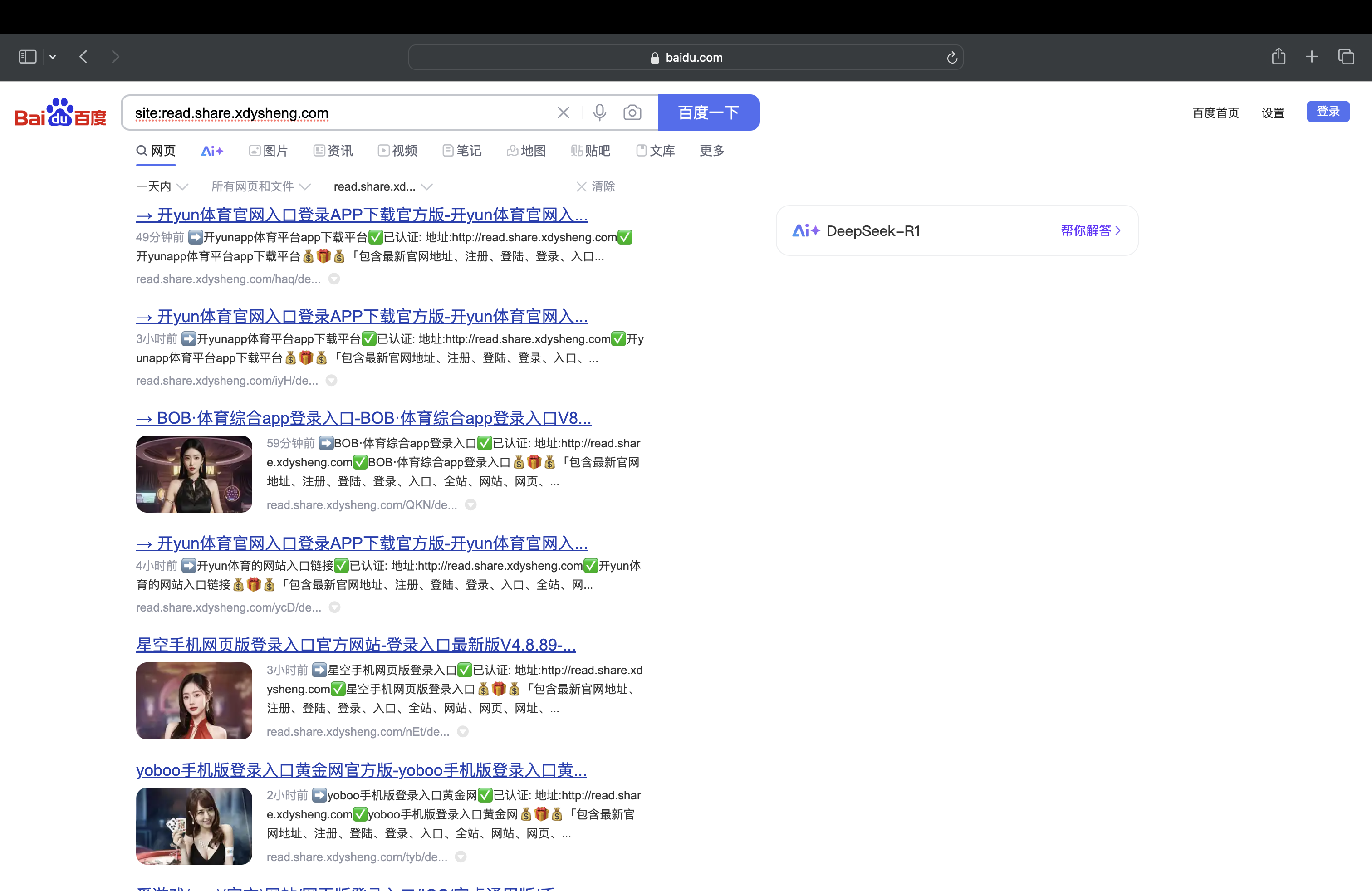Screen dimensions: 1372x891
Task: Expand the read.share.xd... site filter dropdown
Action: (383, 186)
